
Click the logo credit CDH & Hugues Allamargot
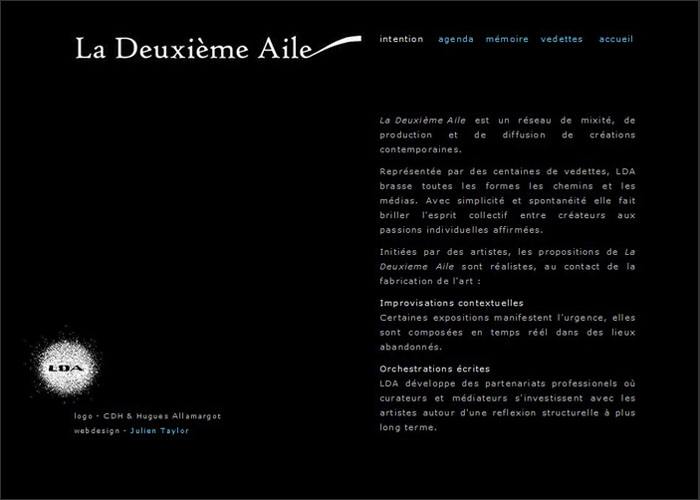click(147, 416)
